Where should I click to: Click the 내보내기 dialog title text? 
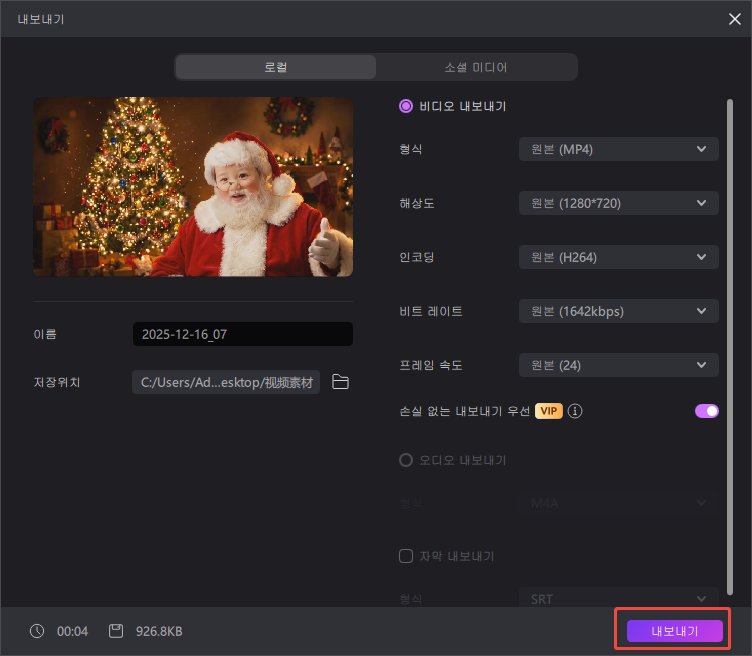[41, 19]
